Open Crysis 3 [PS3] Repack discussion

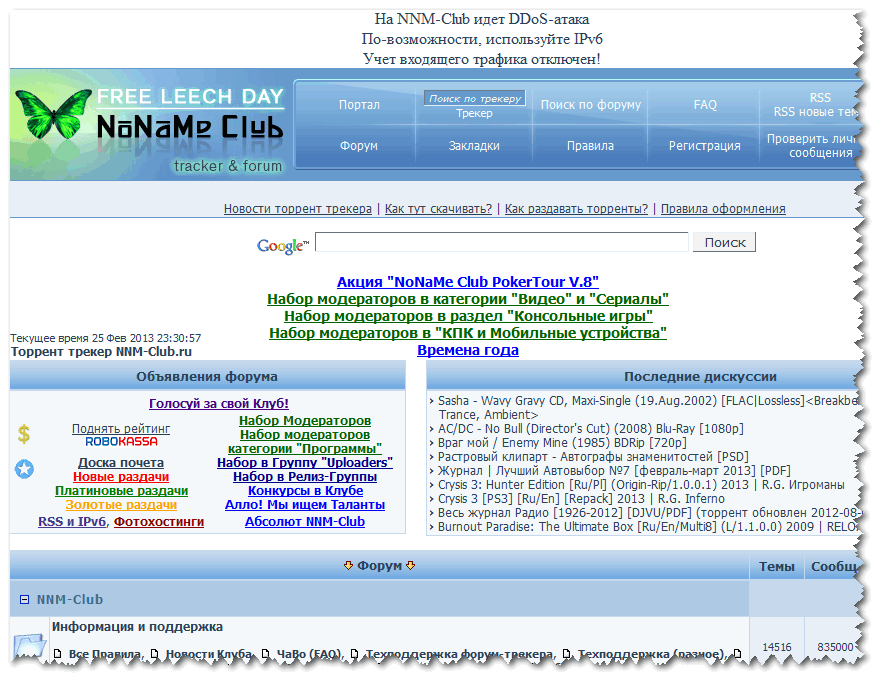581,499
